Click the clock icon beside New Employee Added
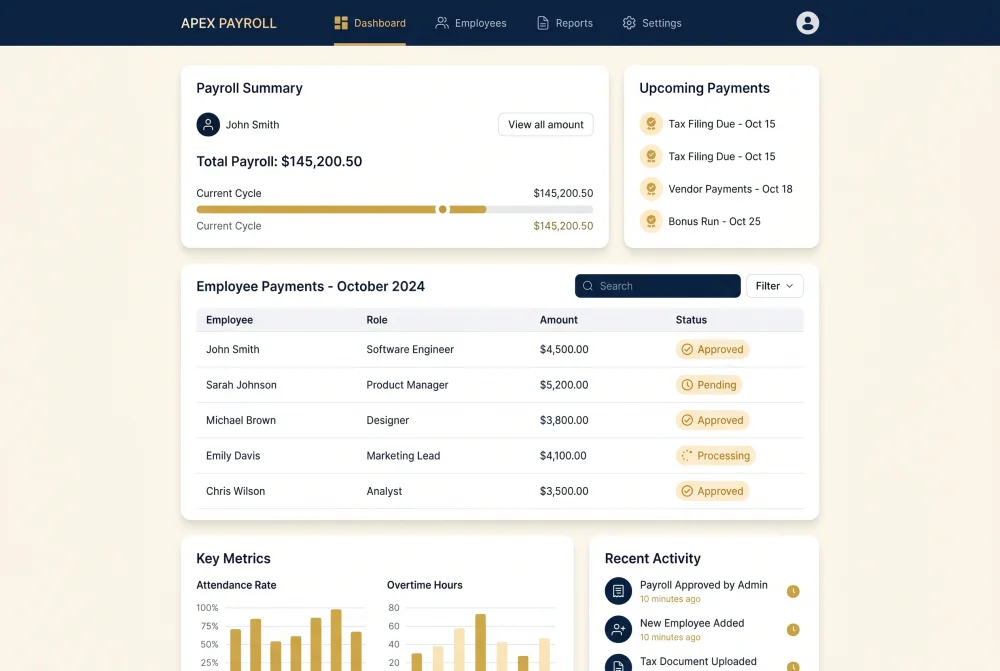The image size is (1000, 671). coord(793,630)
